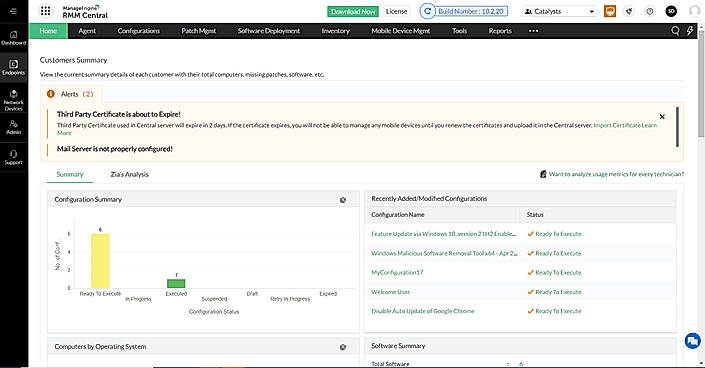
Task: Click the usage metrics report icon
Action: (x=543, y=174)
